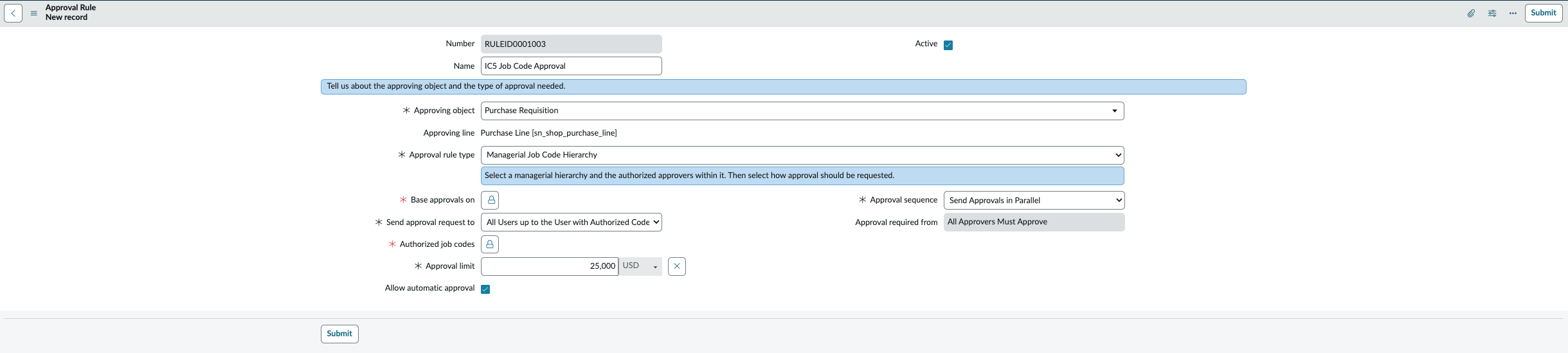
Task: Click the Submit button in header
Action: click(1544, 13)
